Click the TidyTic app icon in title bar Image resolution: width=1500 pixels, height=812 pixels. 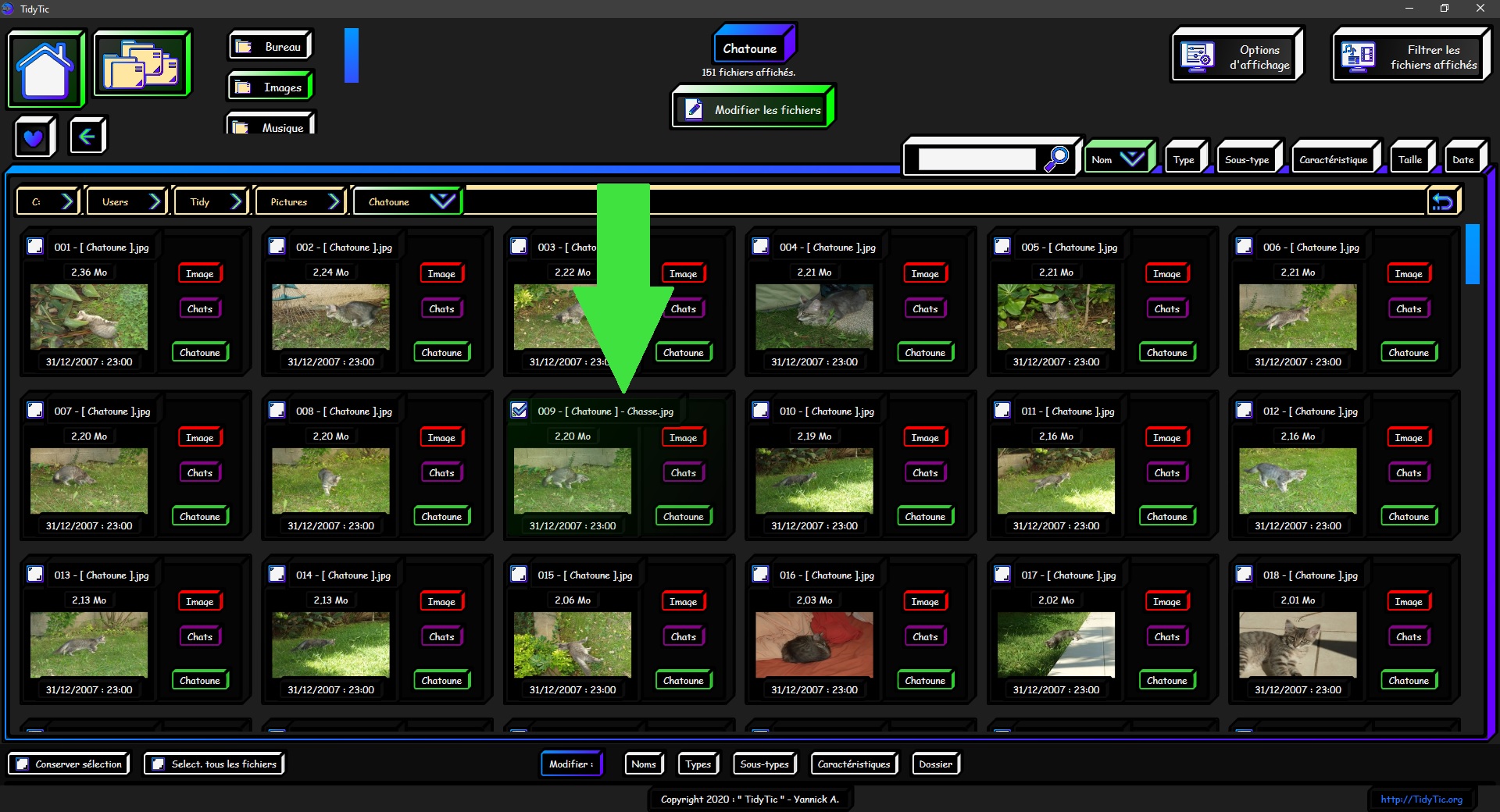coord(8,9)
